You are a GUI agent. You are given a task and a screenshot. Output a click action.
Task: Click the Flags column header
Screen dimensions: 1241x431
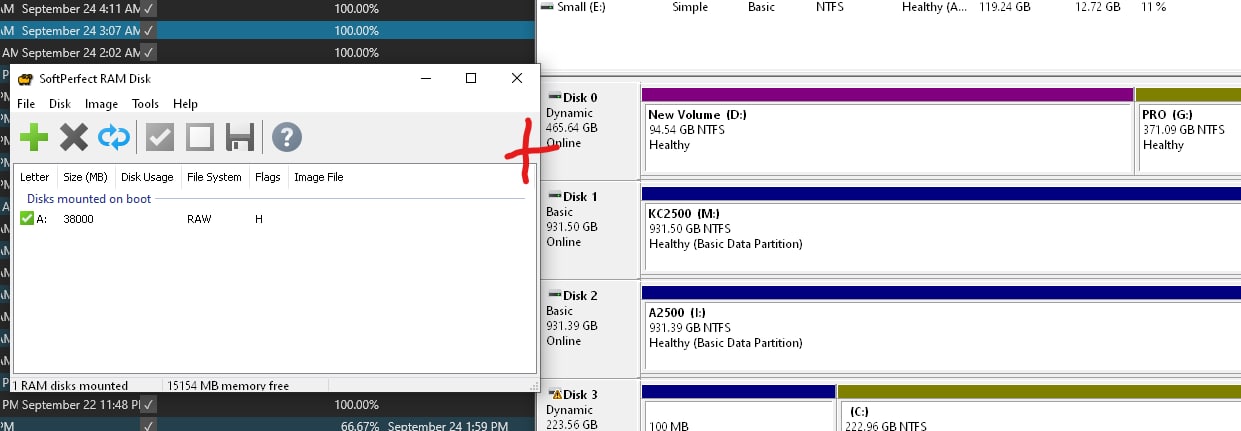[268, 177]
